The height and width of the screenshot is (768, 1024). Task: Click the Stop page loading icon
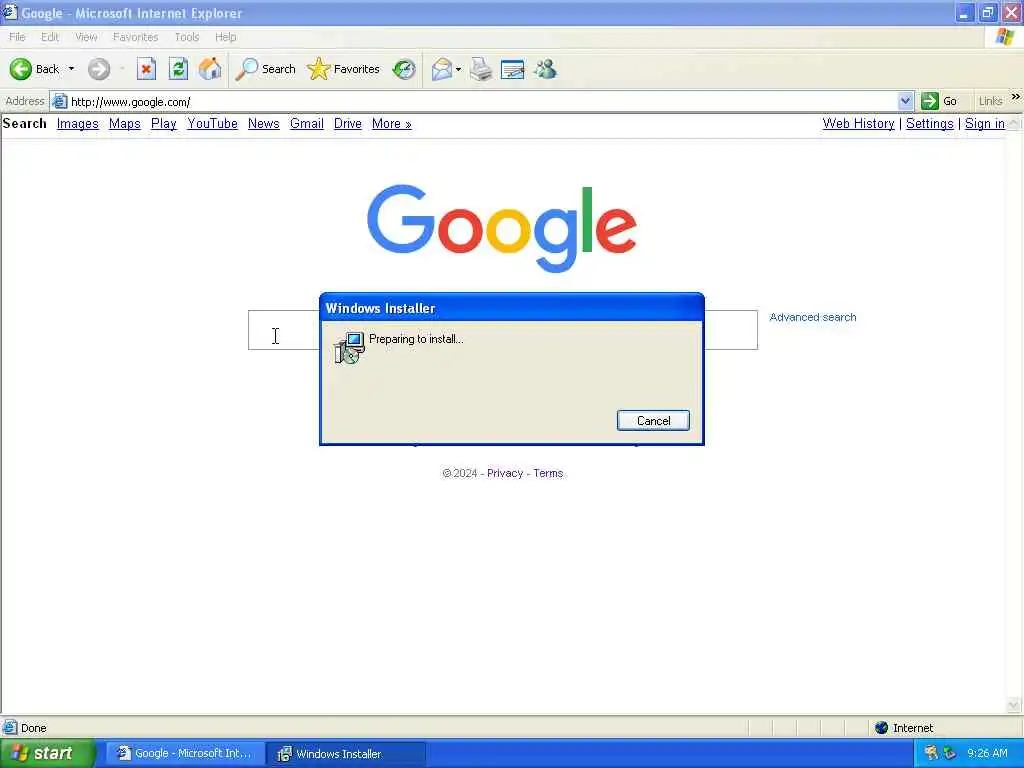146,69
